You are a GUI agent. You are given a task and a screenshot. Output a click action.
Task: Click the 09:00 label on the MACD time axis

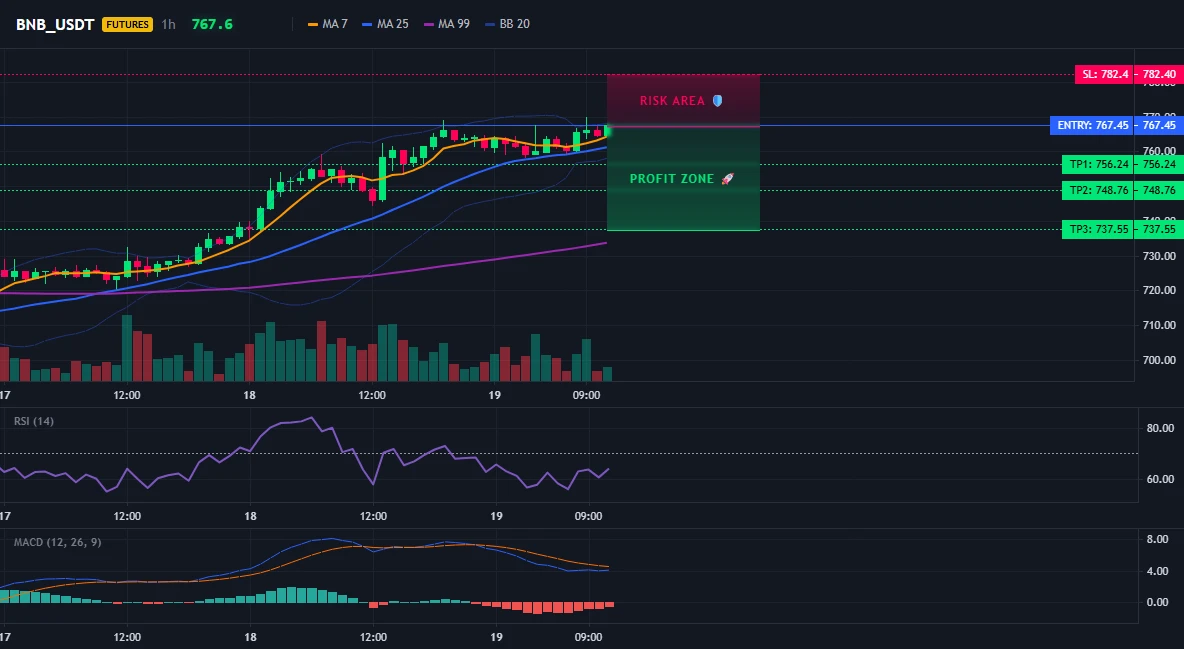click(x=588, y=637)
